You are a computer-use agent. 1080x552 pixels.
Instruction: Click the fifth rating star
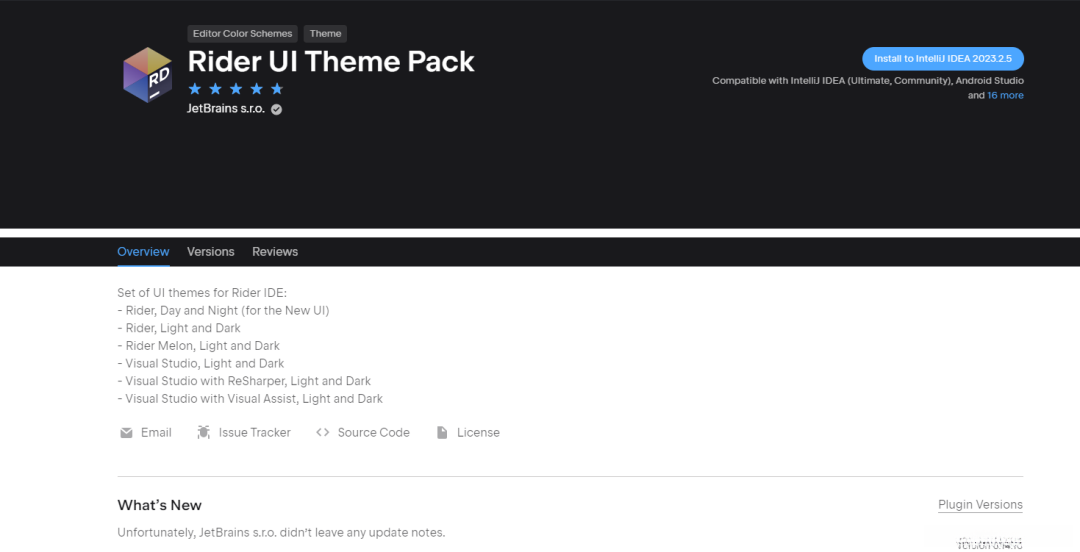pyautogui.click(x=277, y=89)
